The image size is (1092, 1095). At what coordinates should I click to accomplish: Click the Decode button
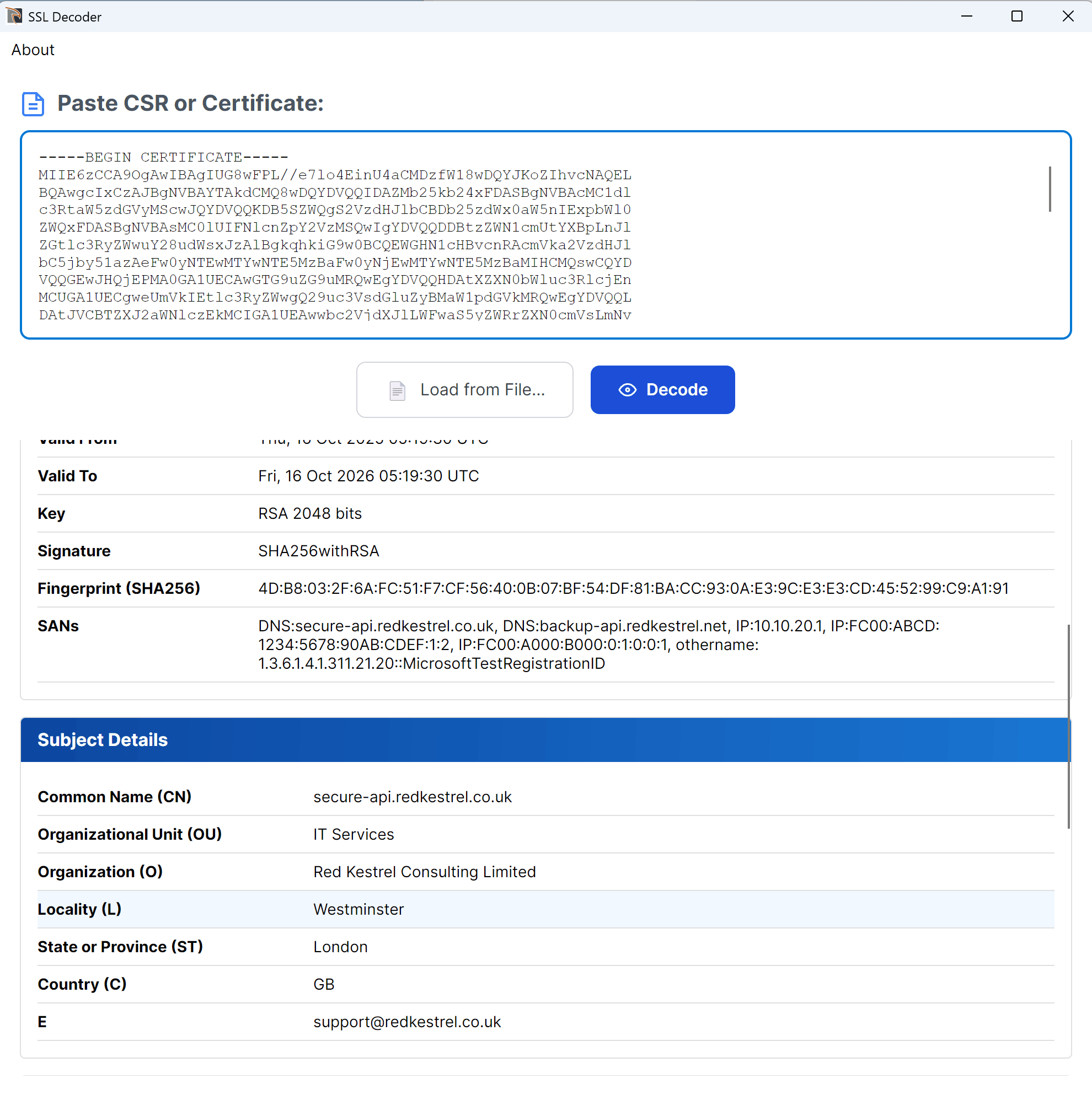[x=662, y=390]
